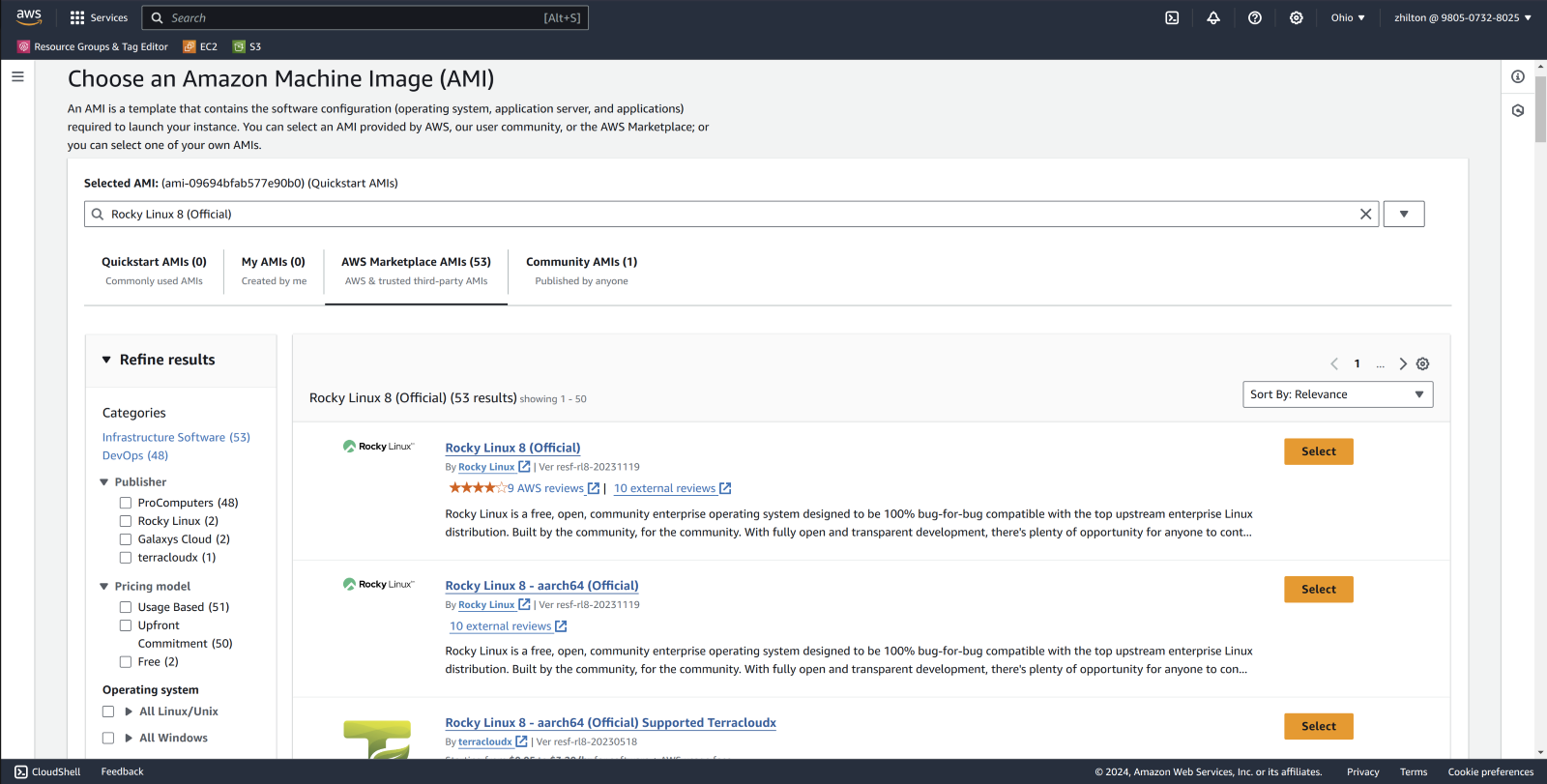Check the ProComputers publisher filter
Image resolution: width=1547 pixels, height=784 pixels.
pyautogui.click(x=126, y=503)
